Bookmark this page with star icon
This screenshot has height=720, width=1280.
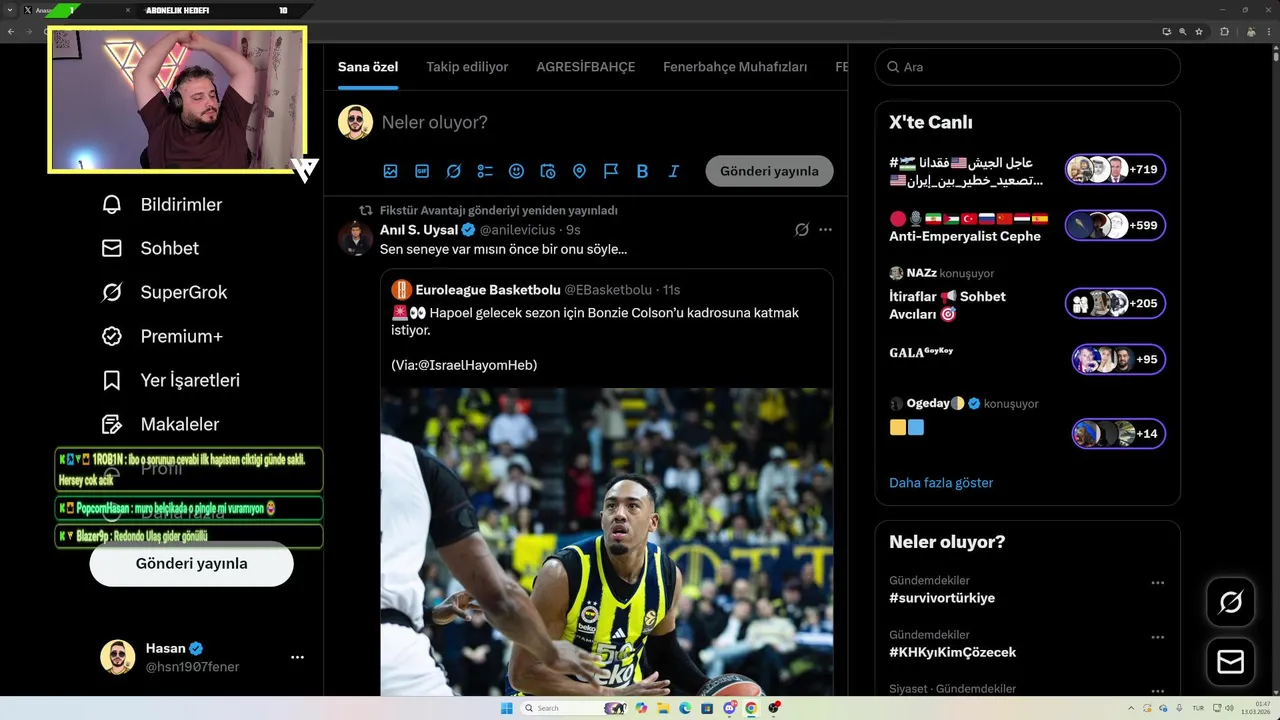(1199, 31)
